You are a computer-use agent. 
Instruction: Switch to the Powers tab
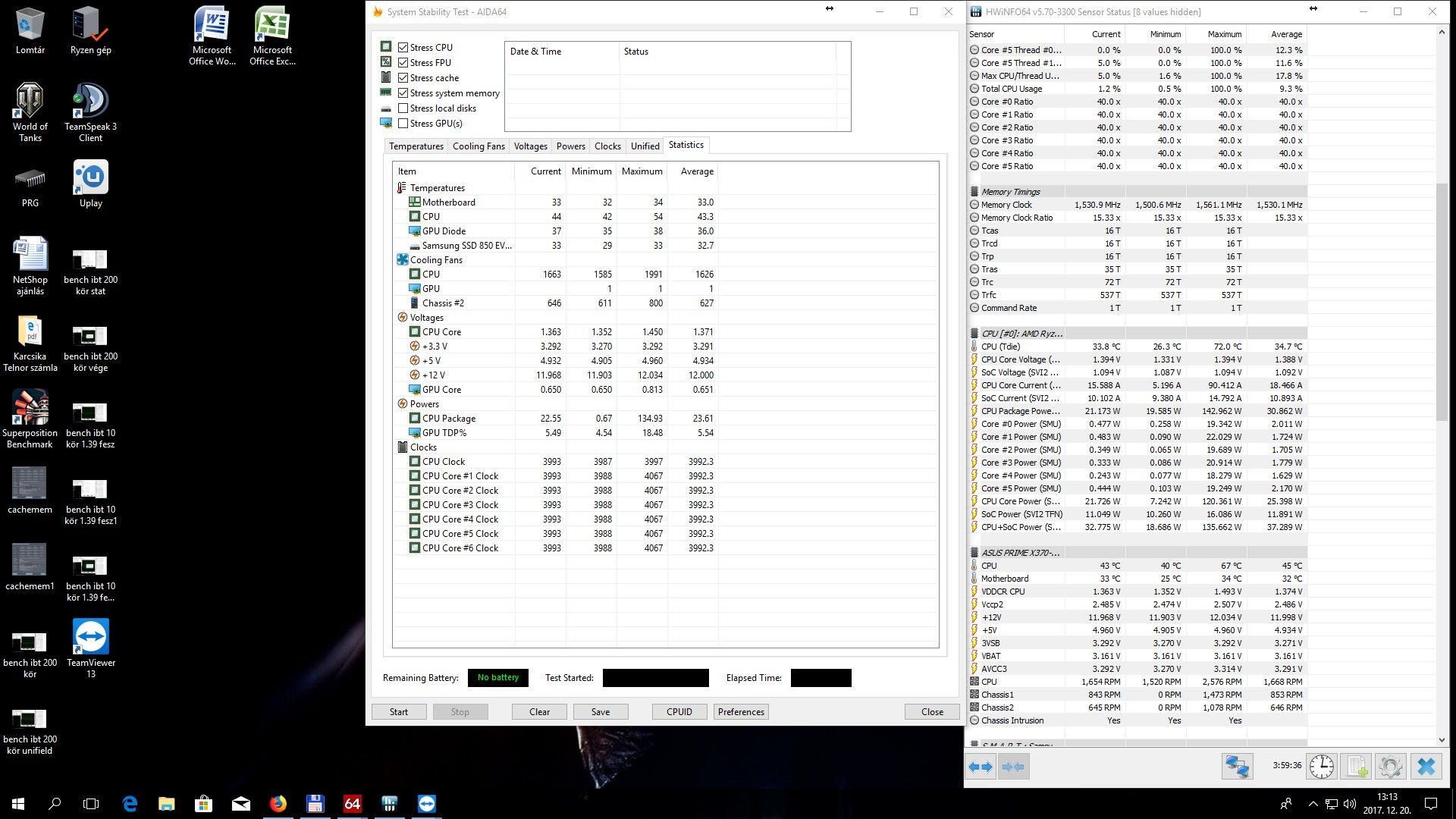570,146
